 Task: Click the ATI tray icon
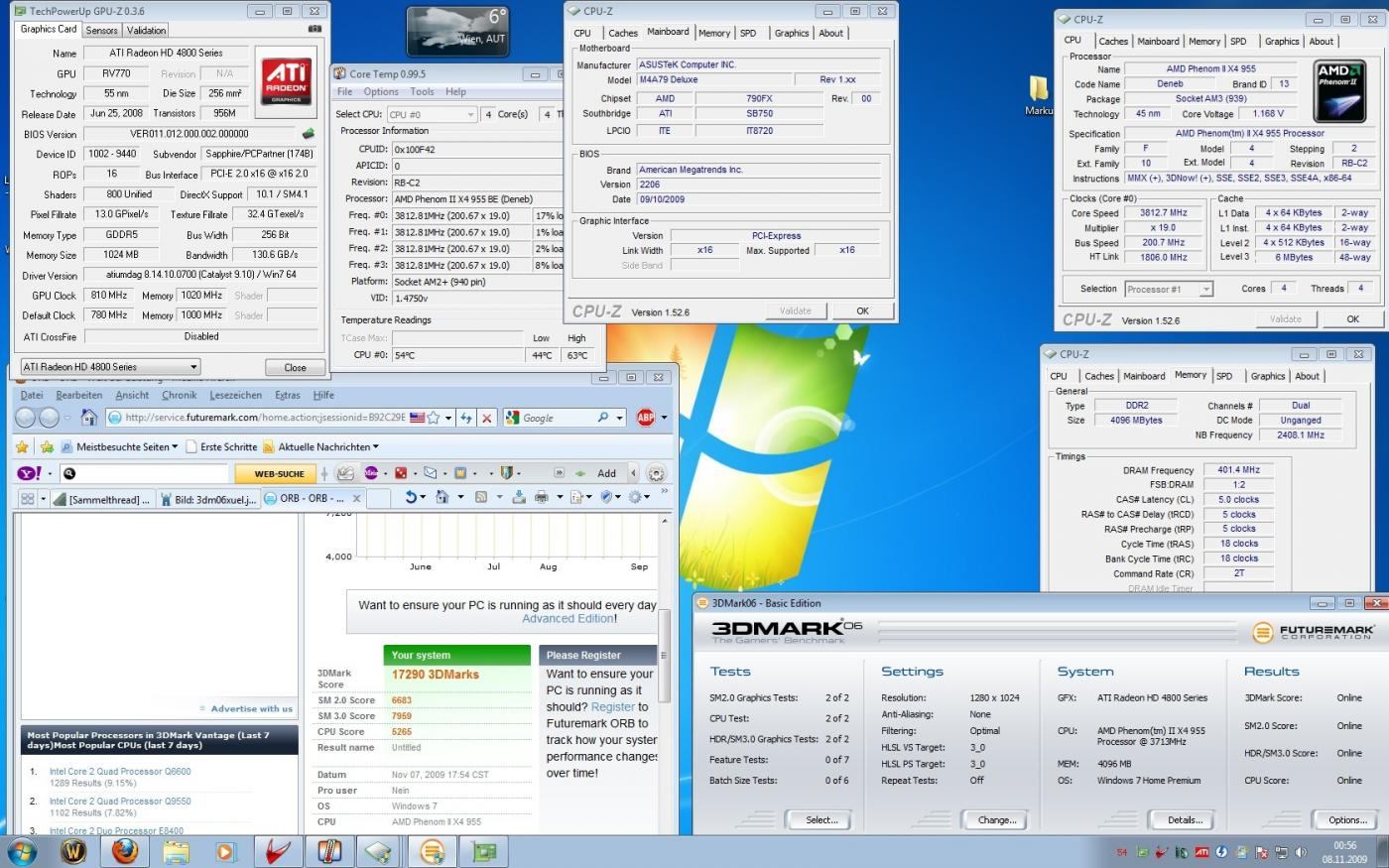click(x=1201, y=852)
